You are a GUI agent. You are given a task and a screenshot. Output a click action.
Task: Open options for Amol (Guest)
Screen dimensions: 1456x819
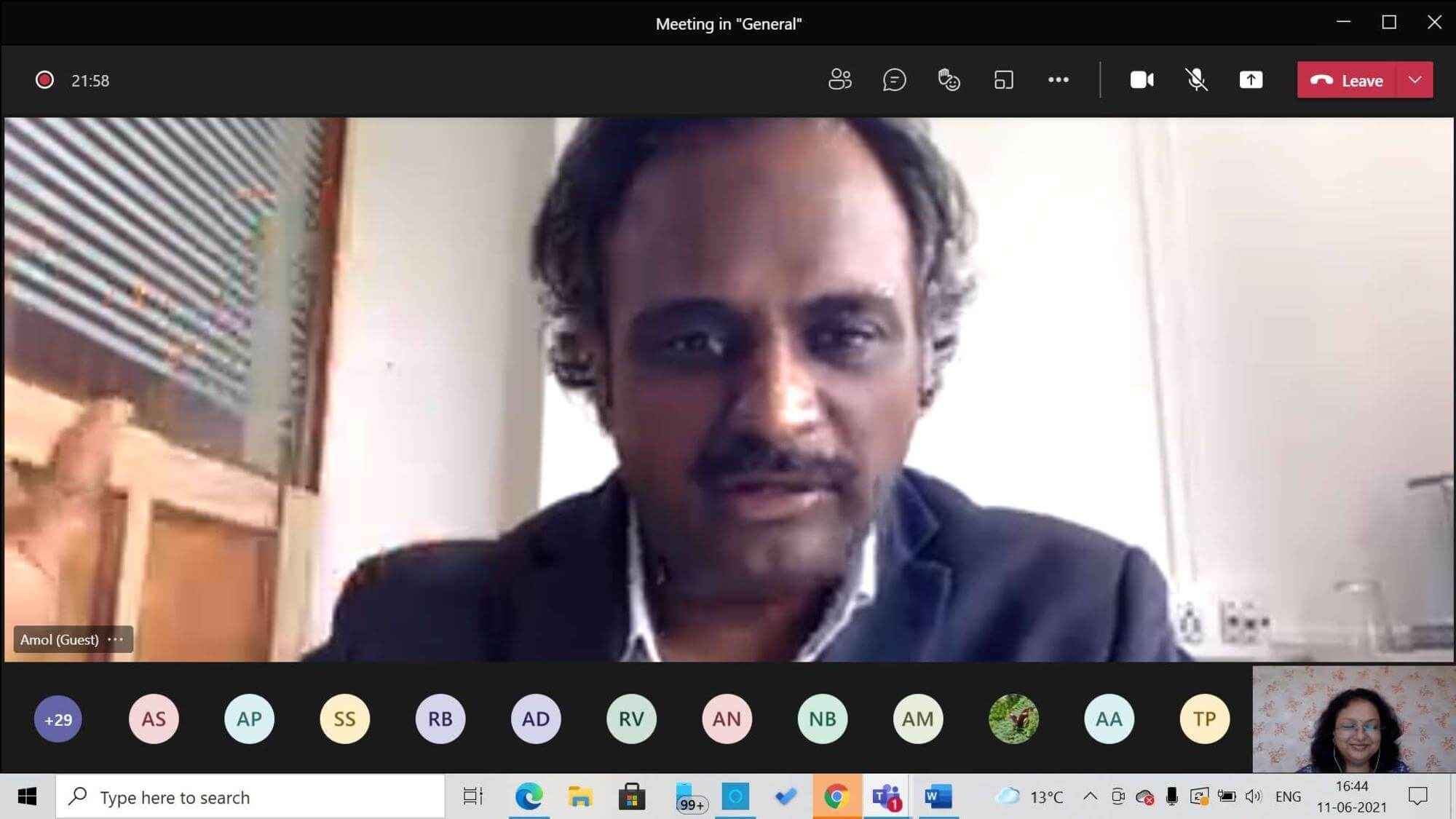click(116, 639)
